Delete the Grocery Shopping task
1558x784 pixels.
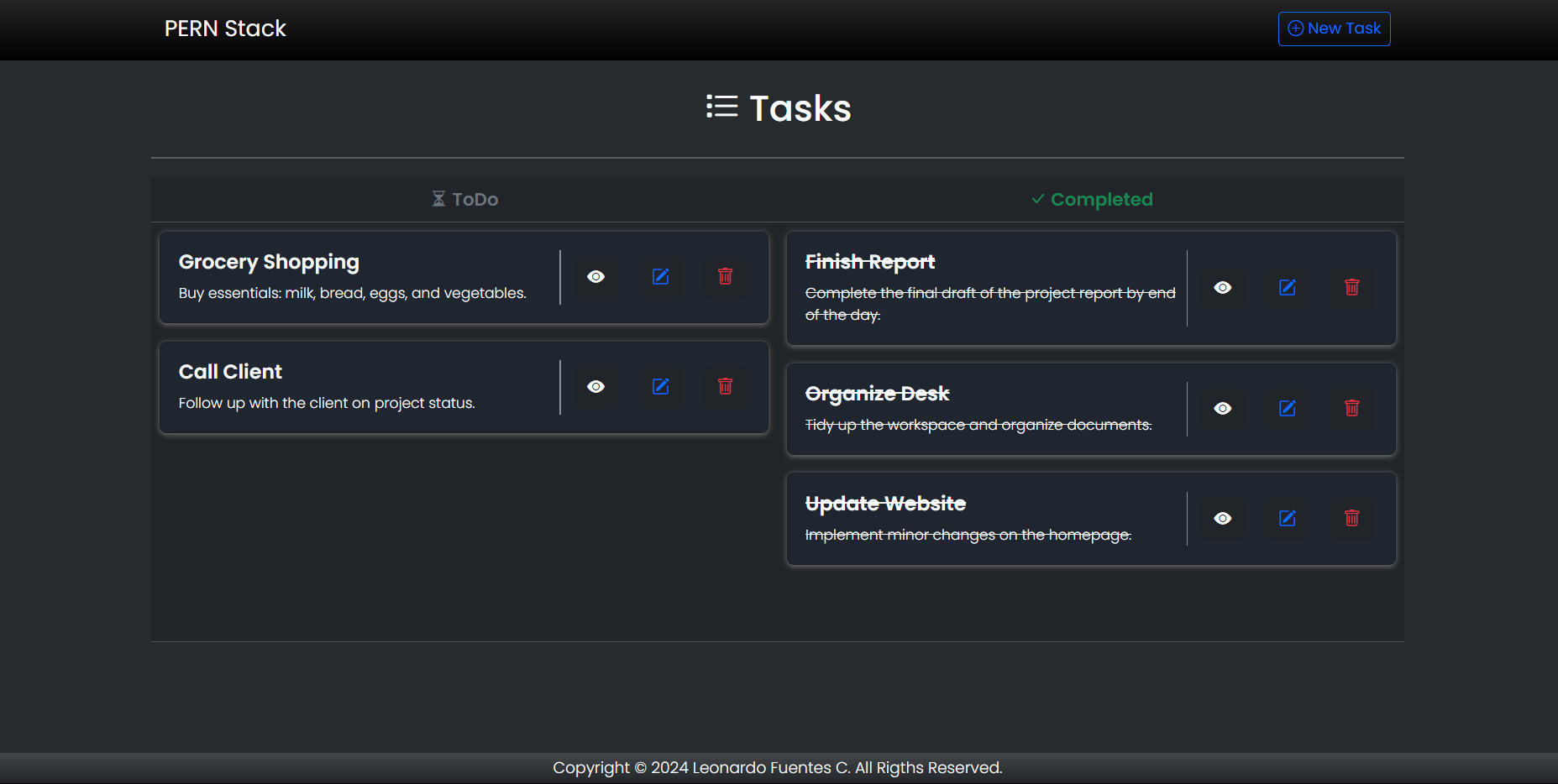click(x=726, y=277)
